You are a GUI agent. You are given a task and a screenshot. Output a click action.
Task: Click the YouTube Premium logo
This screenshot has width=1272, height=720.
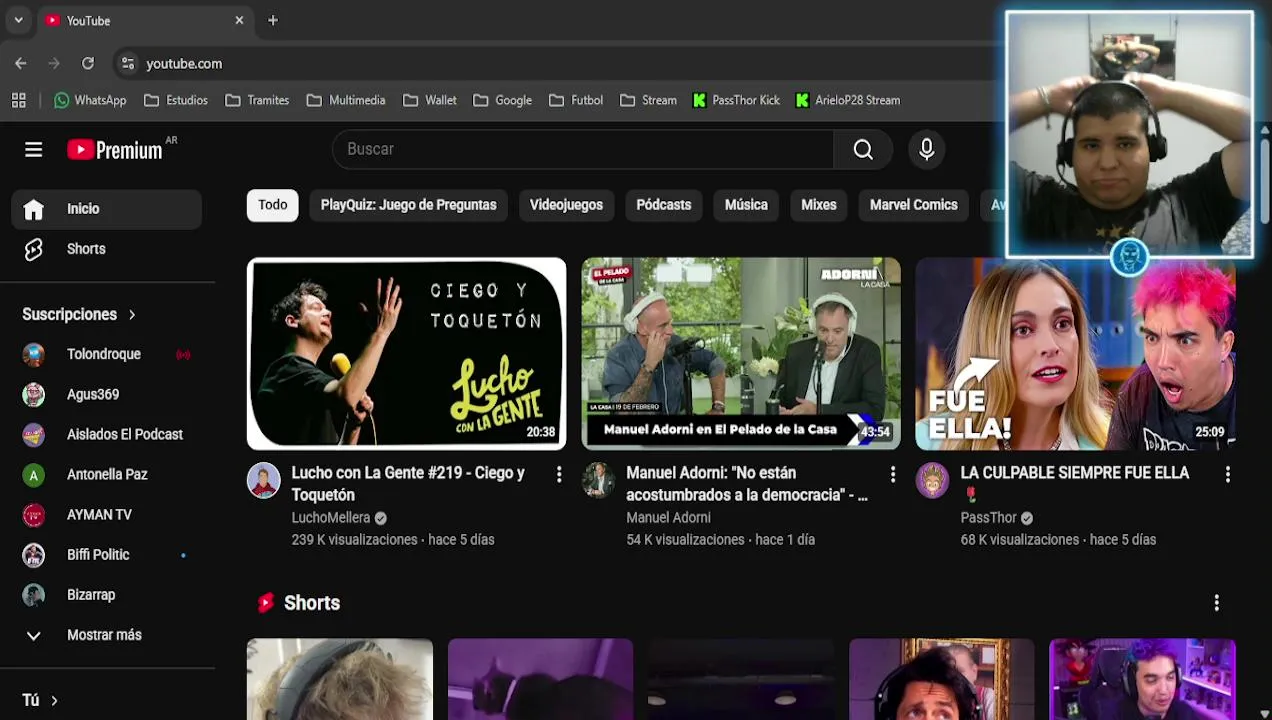(115, 150)
